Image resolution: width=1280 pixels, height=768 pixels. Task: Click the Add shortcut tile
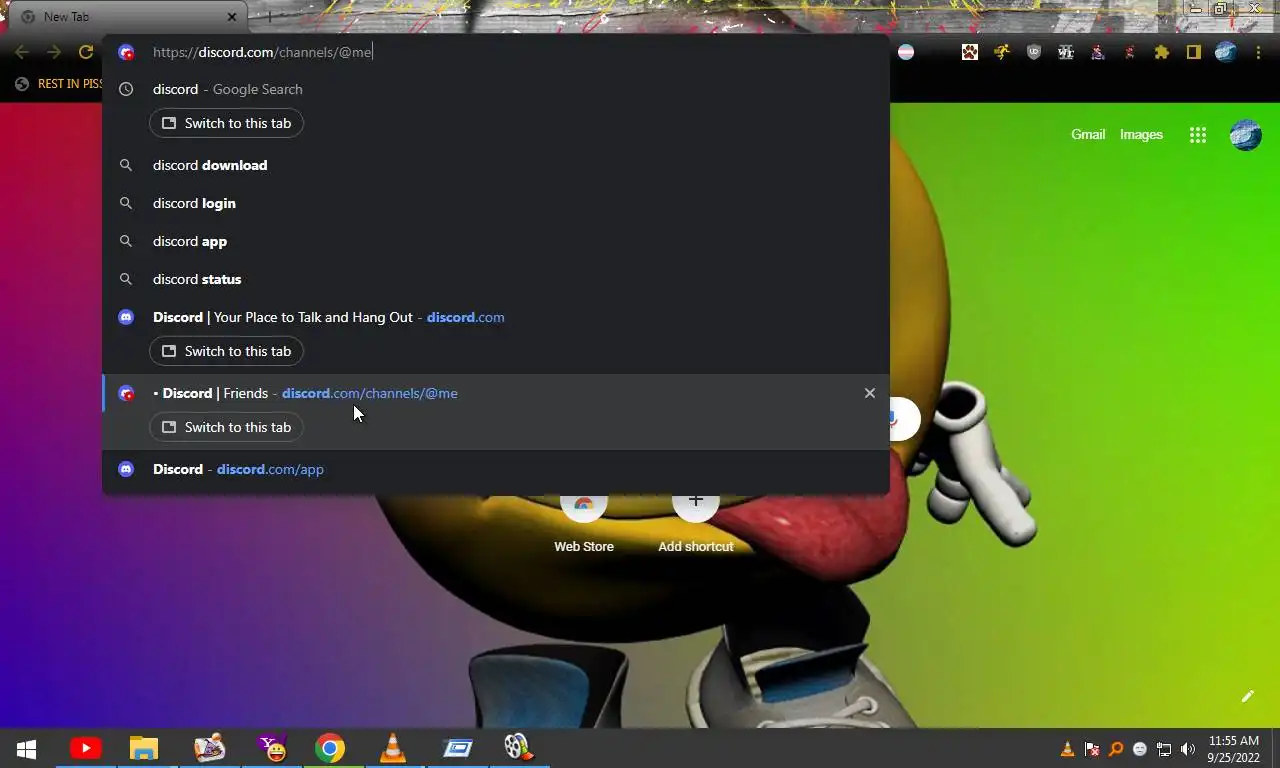pyautogui.click(x=696, y=523)
